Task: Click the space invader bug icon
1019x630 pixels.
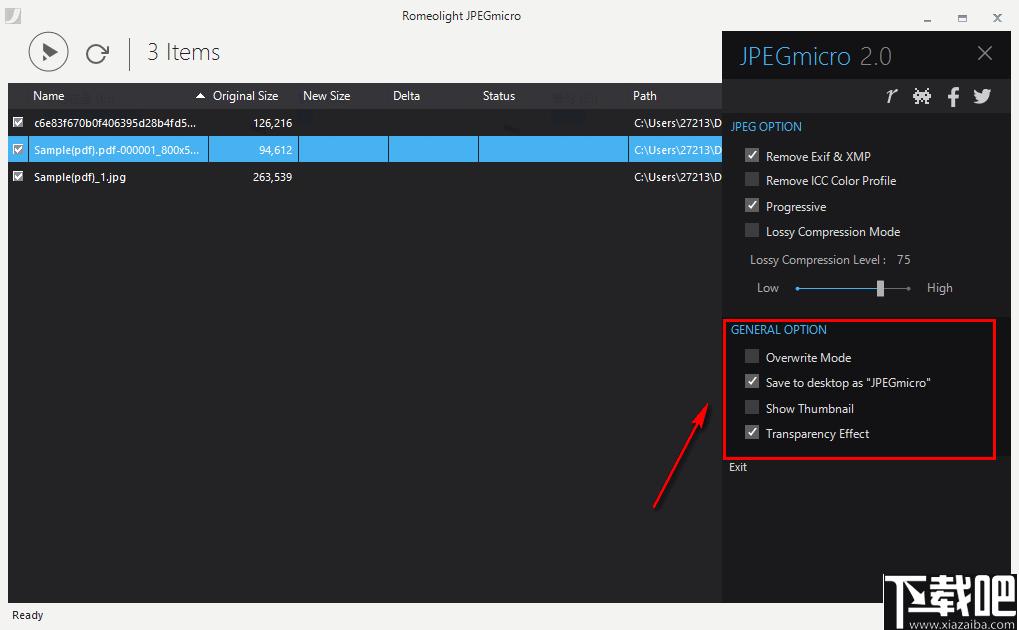Action: click(922, 96)
